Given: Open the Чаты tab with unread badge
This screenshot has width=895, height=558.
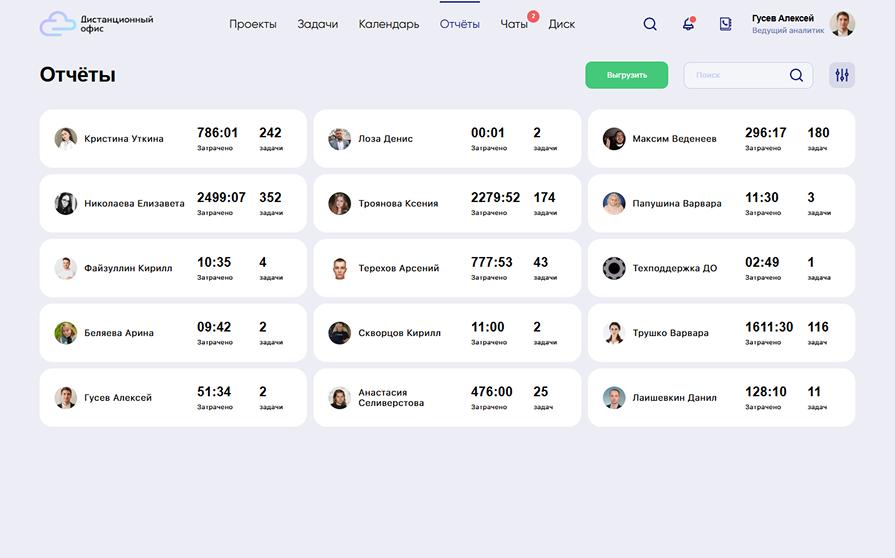Looking at the screenshot, I should point(514,24).
